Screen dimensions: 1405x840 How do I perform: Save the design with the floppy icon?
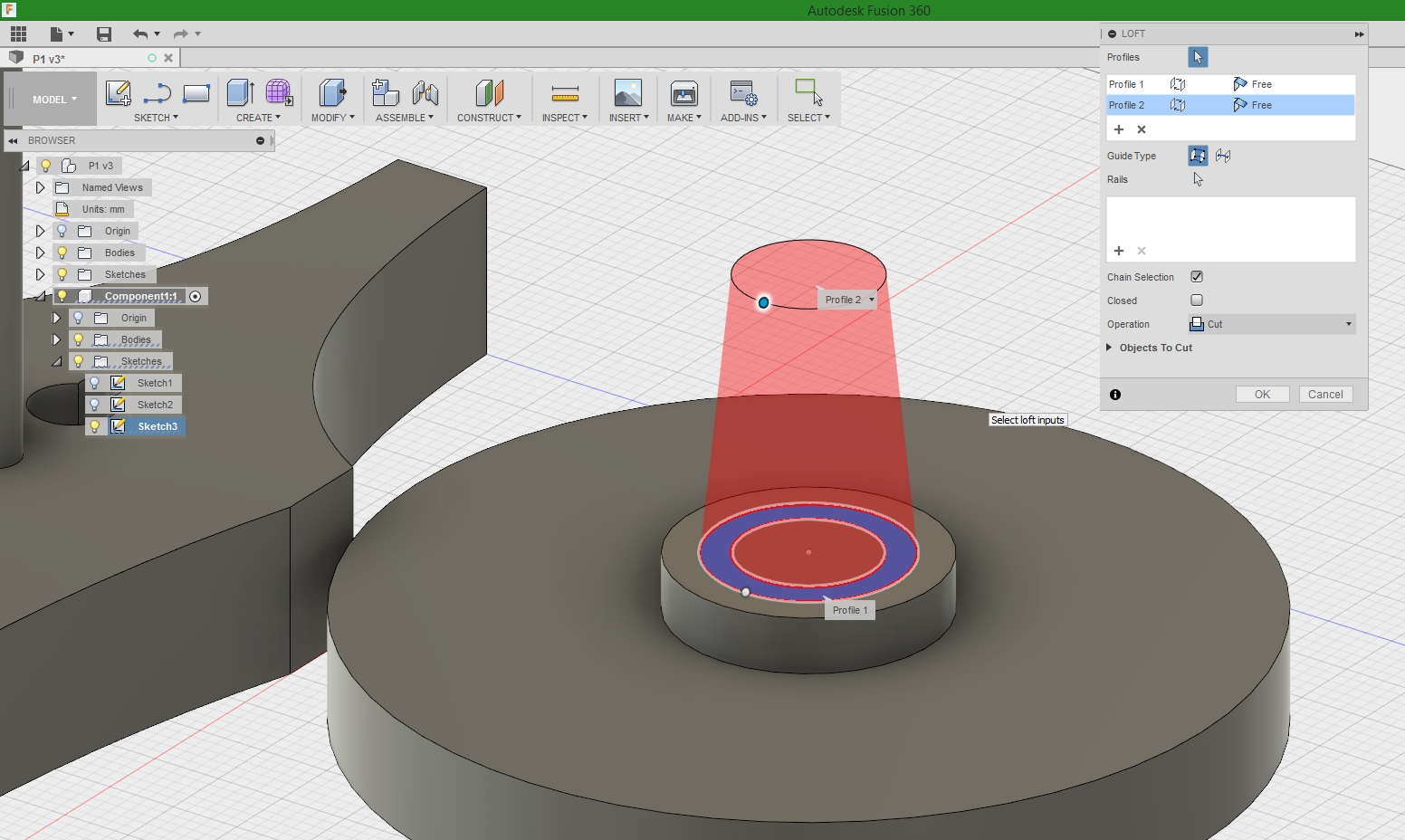pyautogui.click(x=104, y=34)
